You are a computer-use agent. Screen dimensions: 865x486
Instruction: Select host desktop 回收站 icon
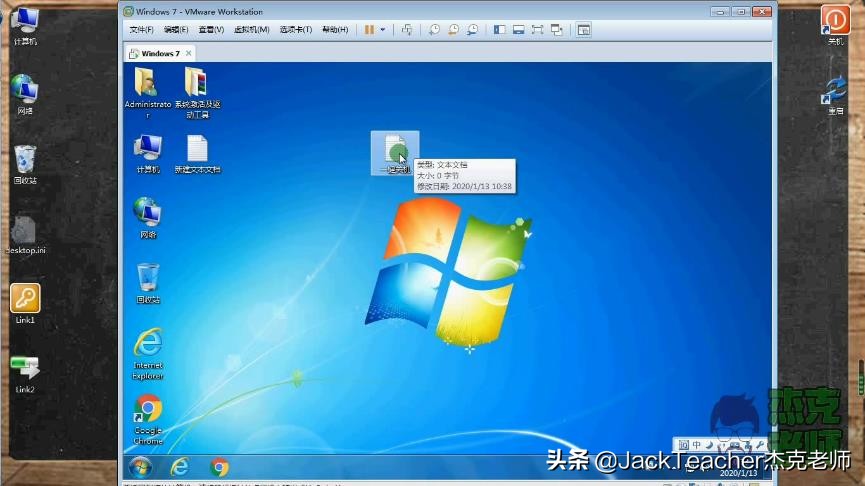[x=25, y=164]
